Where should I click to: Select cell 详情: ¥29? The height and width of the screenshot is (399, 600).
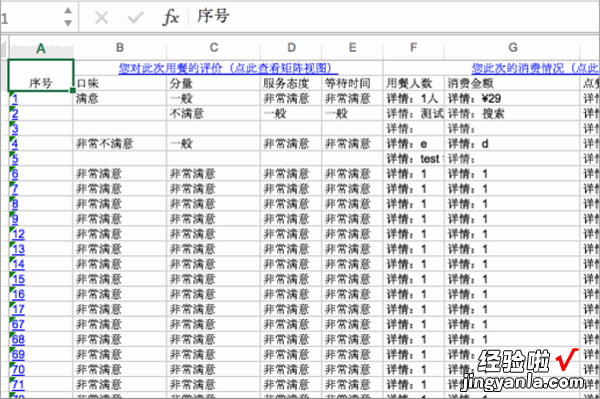pos(512,99)
